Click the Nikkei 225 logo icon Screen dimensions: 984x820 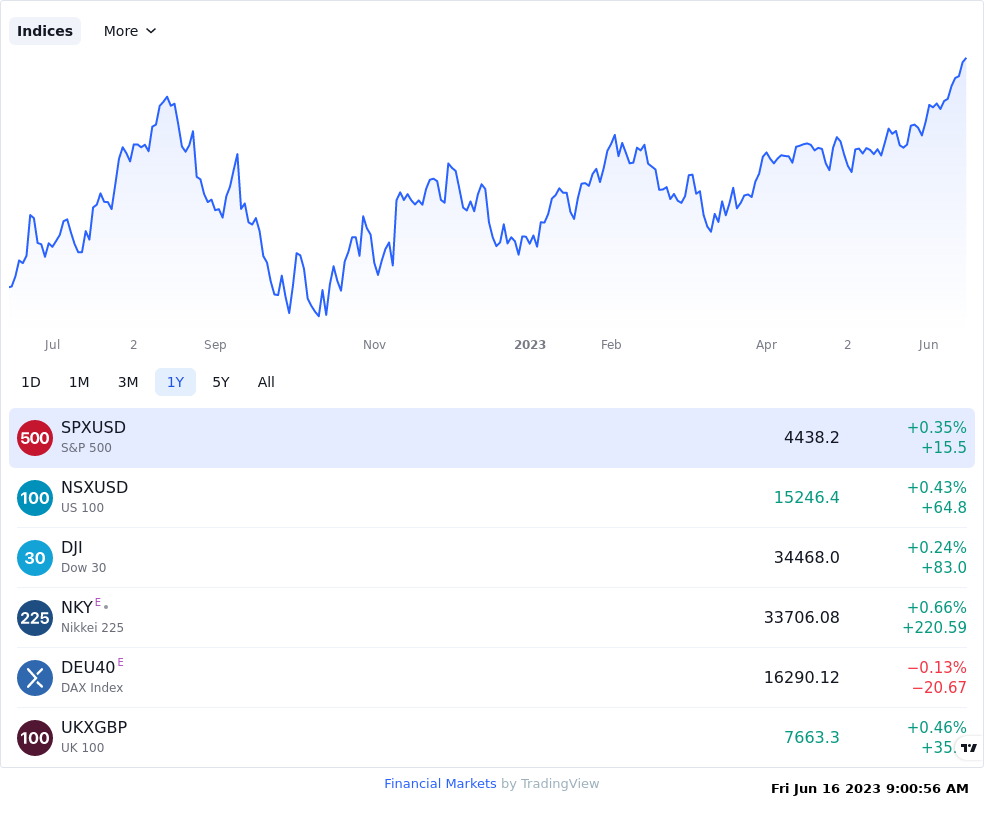click(x=35, y=618)
